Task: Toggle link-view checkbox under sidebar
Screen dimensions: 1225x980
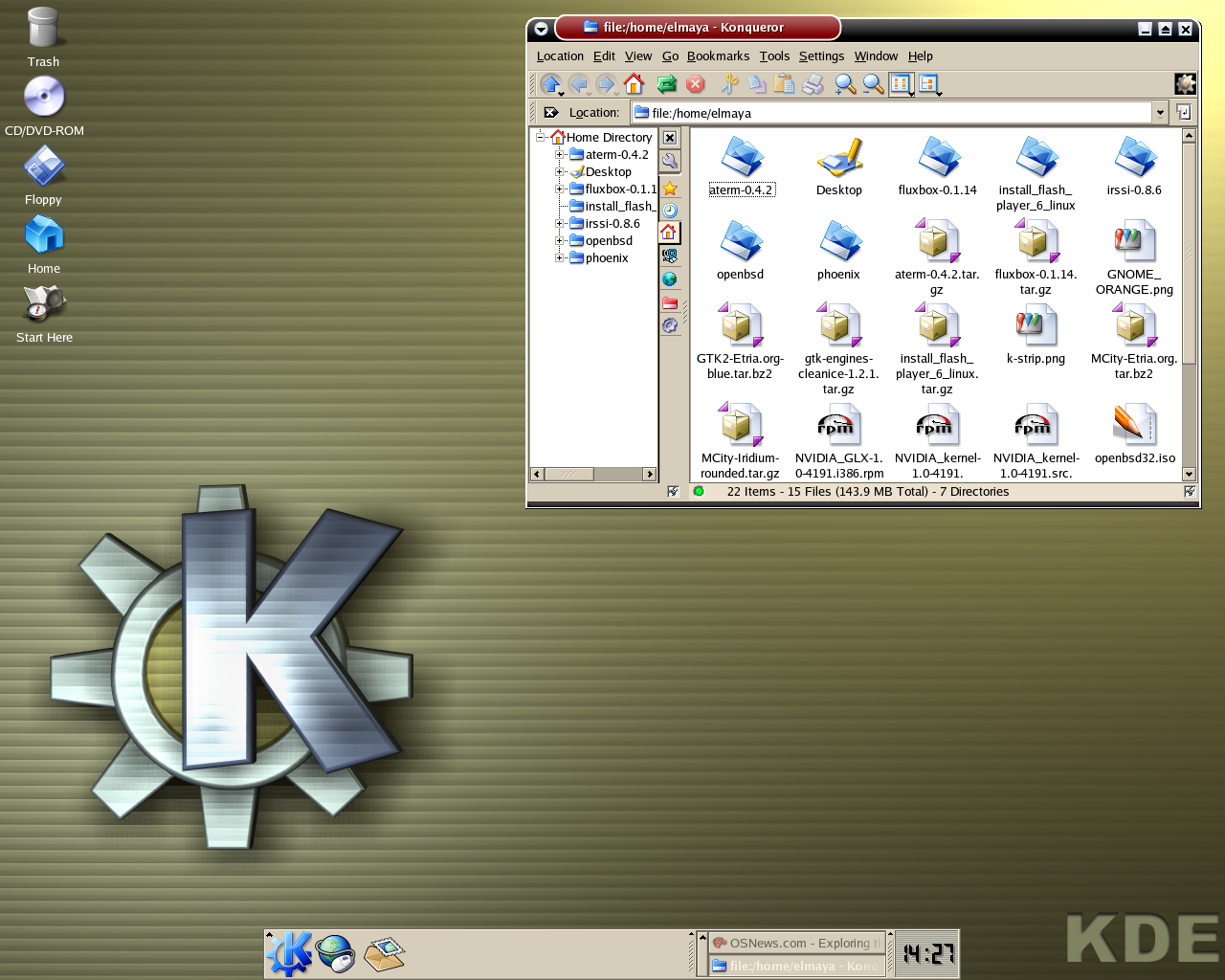Action: click(673, 492)
